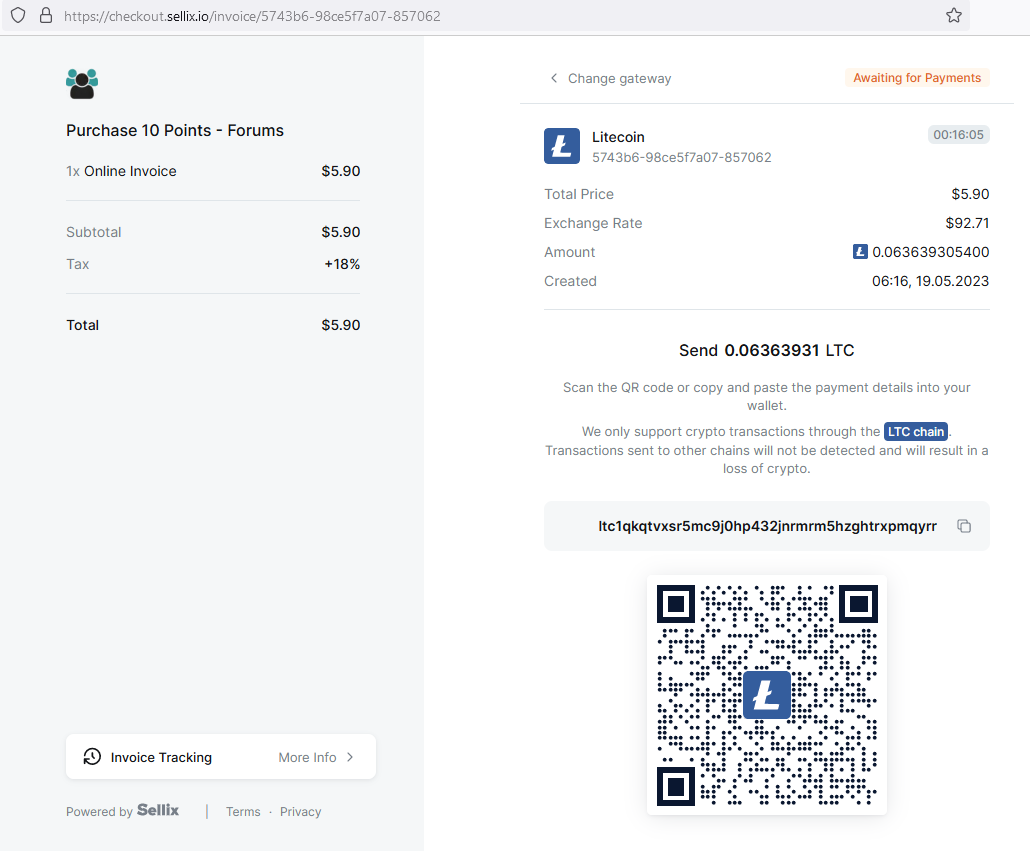Open Invoice Tracking panel
The width and height of the screenshot is (1030, 851).
tap(221, 756)
